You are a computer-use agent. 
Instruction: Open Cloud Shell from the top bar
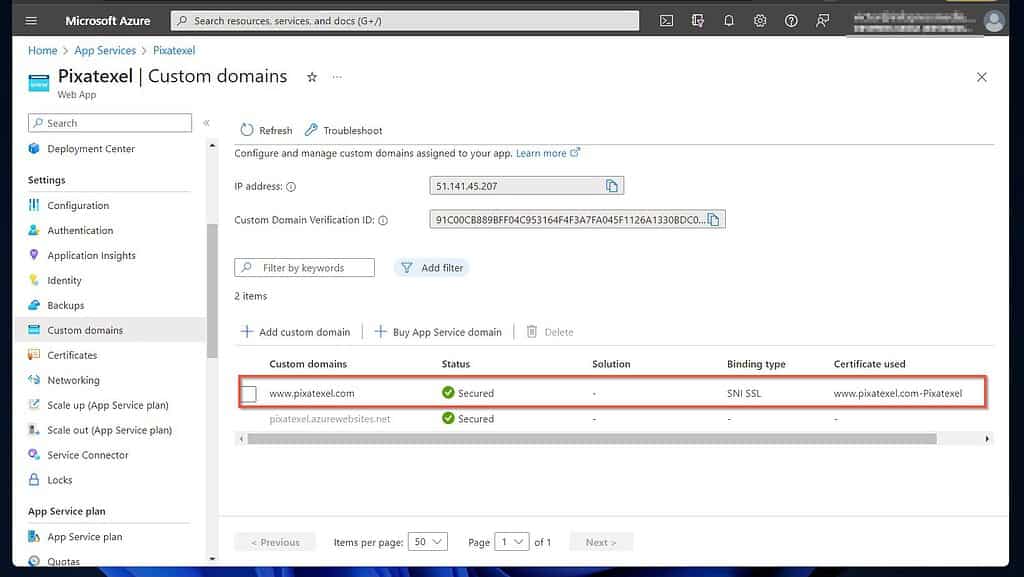[x=666, y=21]
